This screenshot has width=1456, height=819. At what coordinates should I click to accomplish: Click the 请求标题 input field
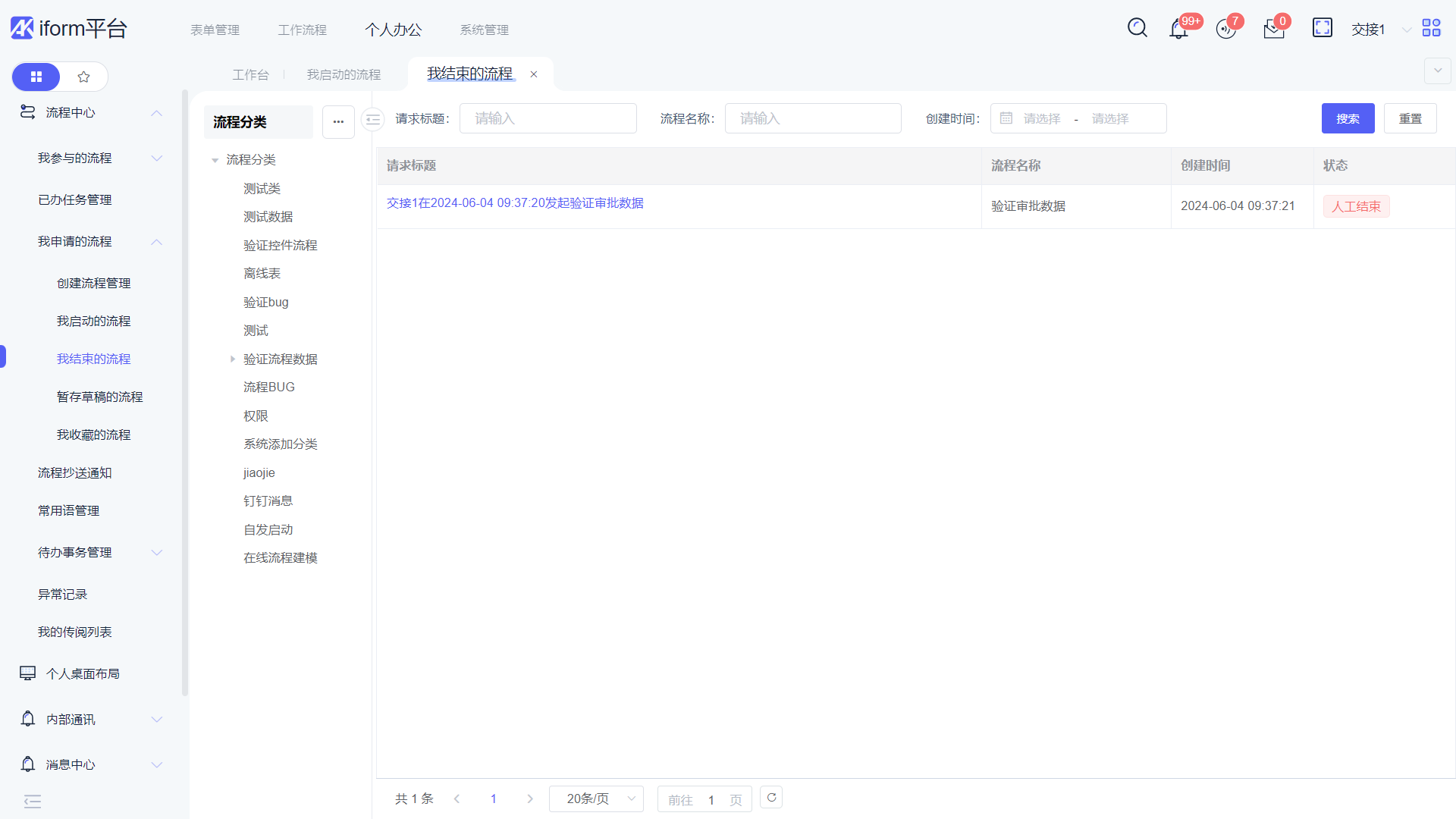point(548,119)
